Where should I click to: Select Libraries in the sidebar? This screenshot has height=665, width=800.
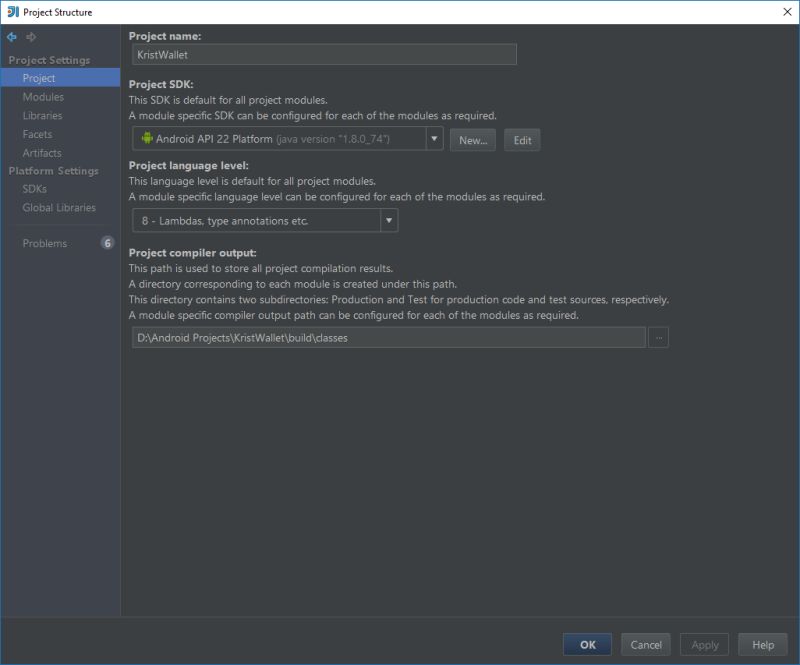[x=42, y=115]
